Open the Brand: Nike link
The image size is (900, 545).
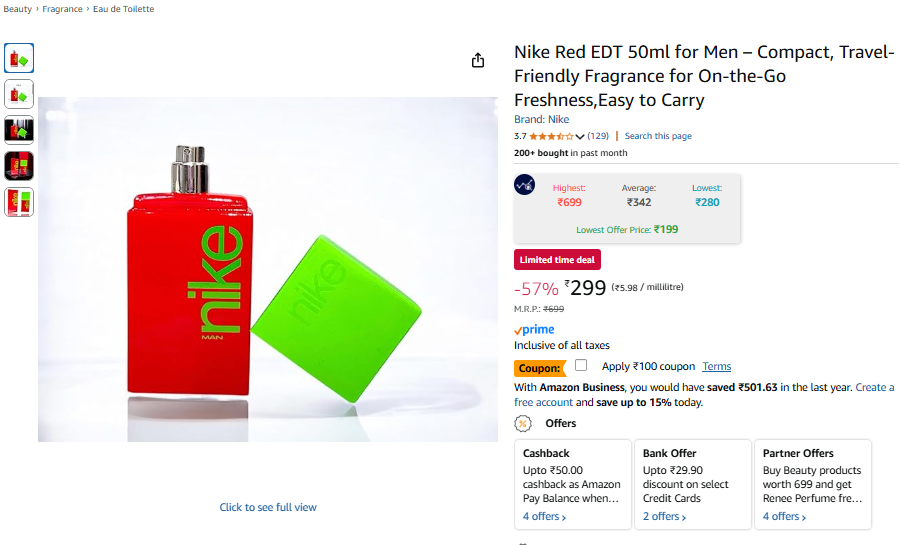point(541,120)
